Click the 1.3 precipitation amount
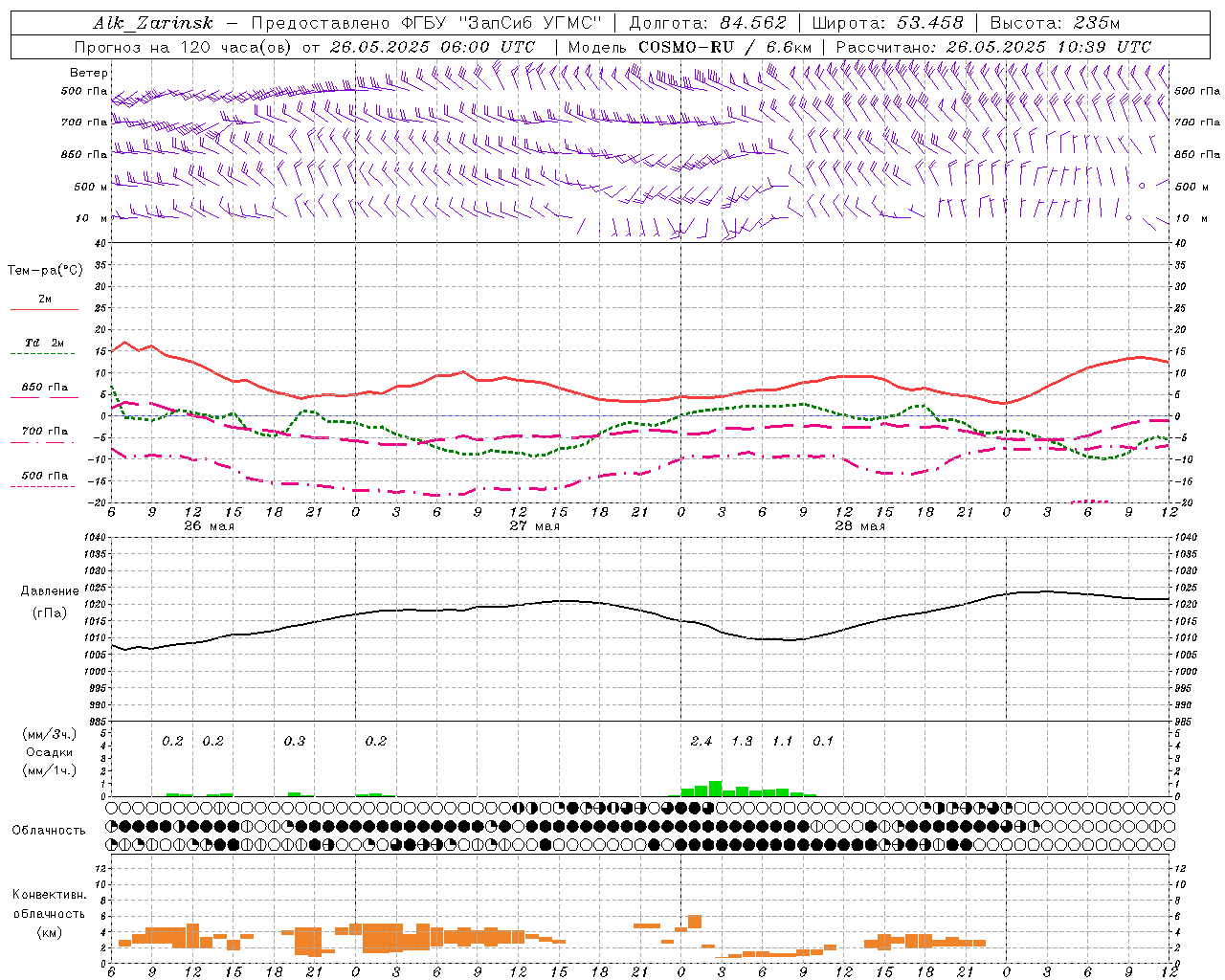1225x980 pixels. point(742,742)
